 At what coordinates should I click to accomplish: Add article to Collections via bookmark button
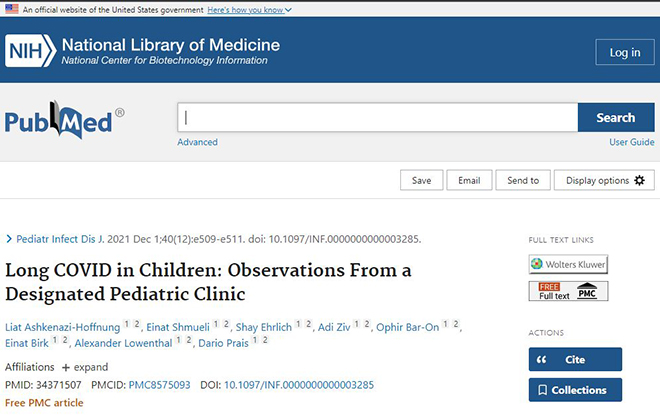point(575,390)
